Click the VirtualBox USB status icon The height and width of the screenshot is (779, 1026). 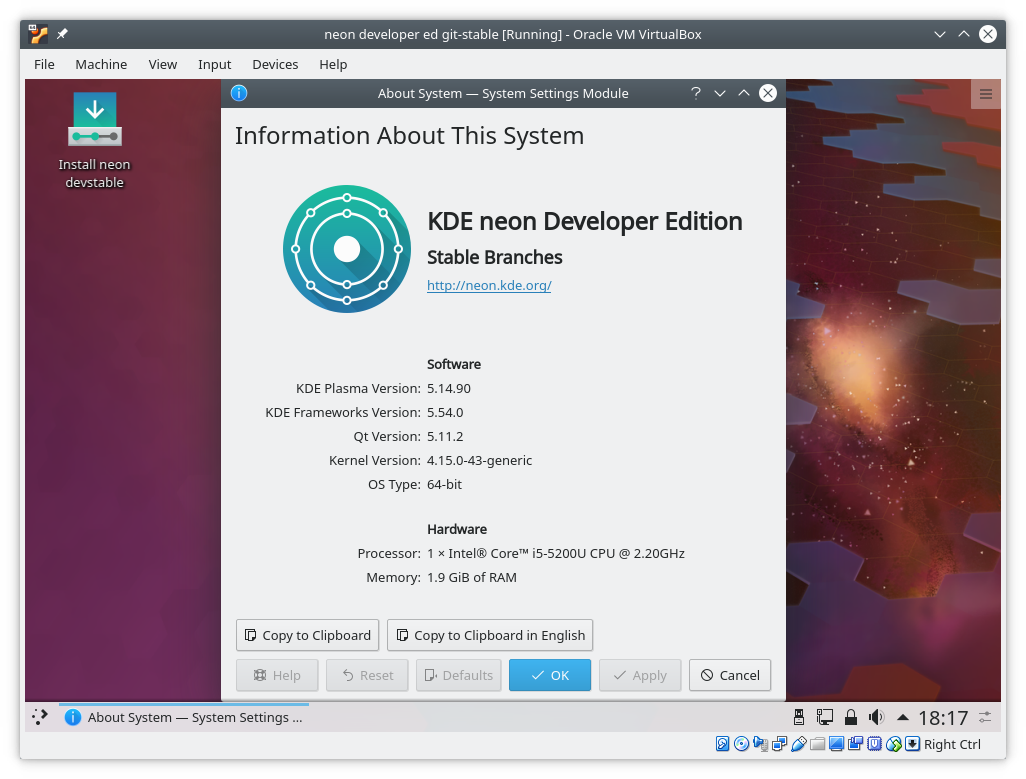(x=798, y=744)
